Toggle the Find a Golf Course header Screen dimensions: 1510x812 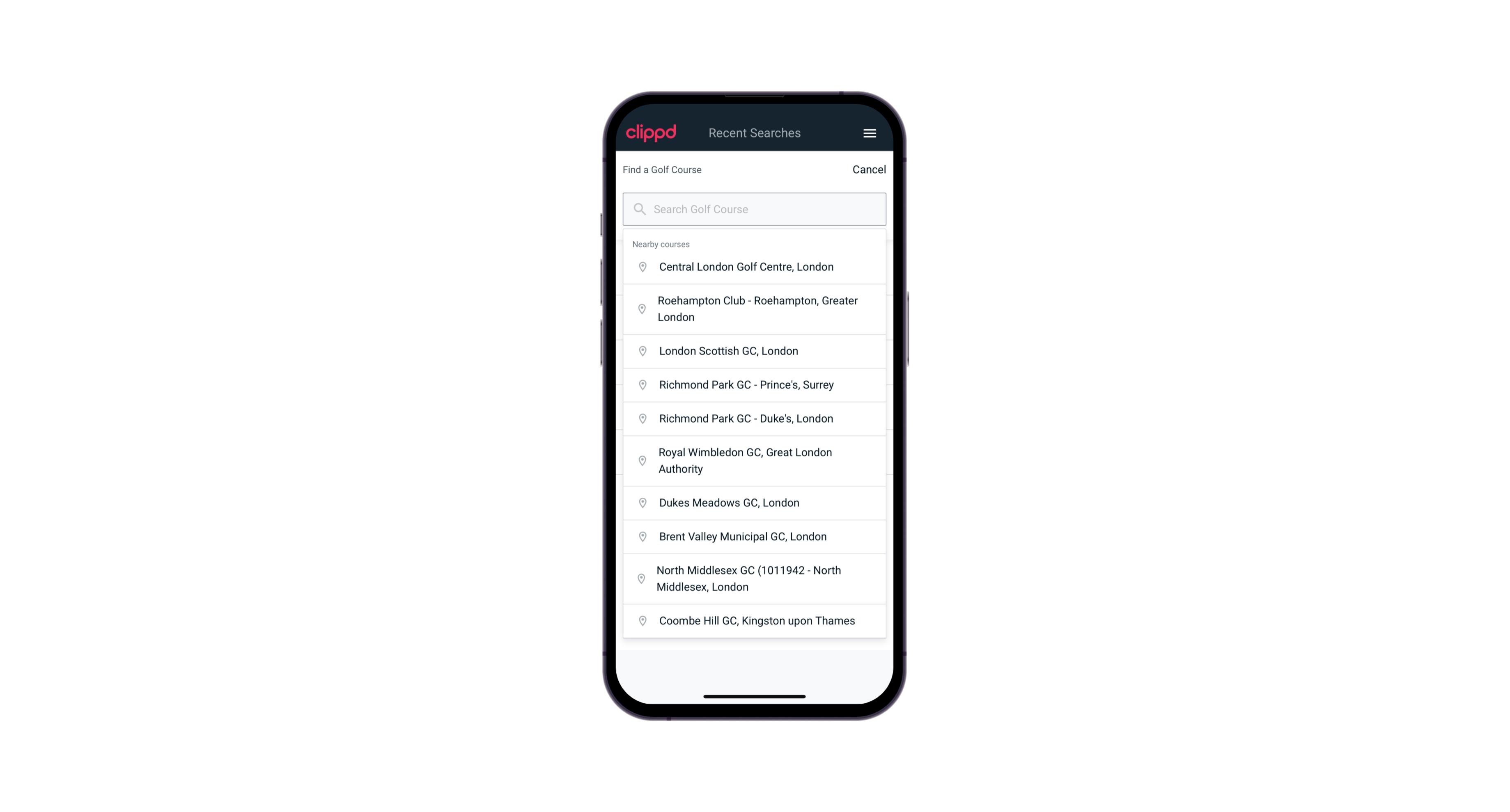(661, 169)
